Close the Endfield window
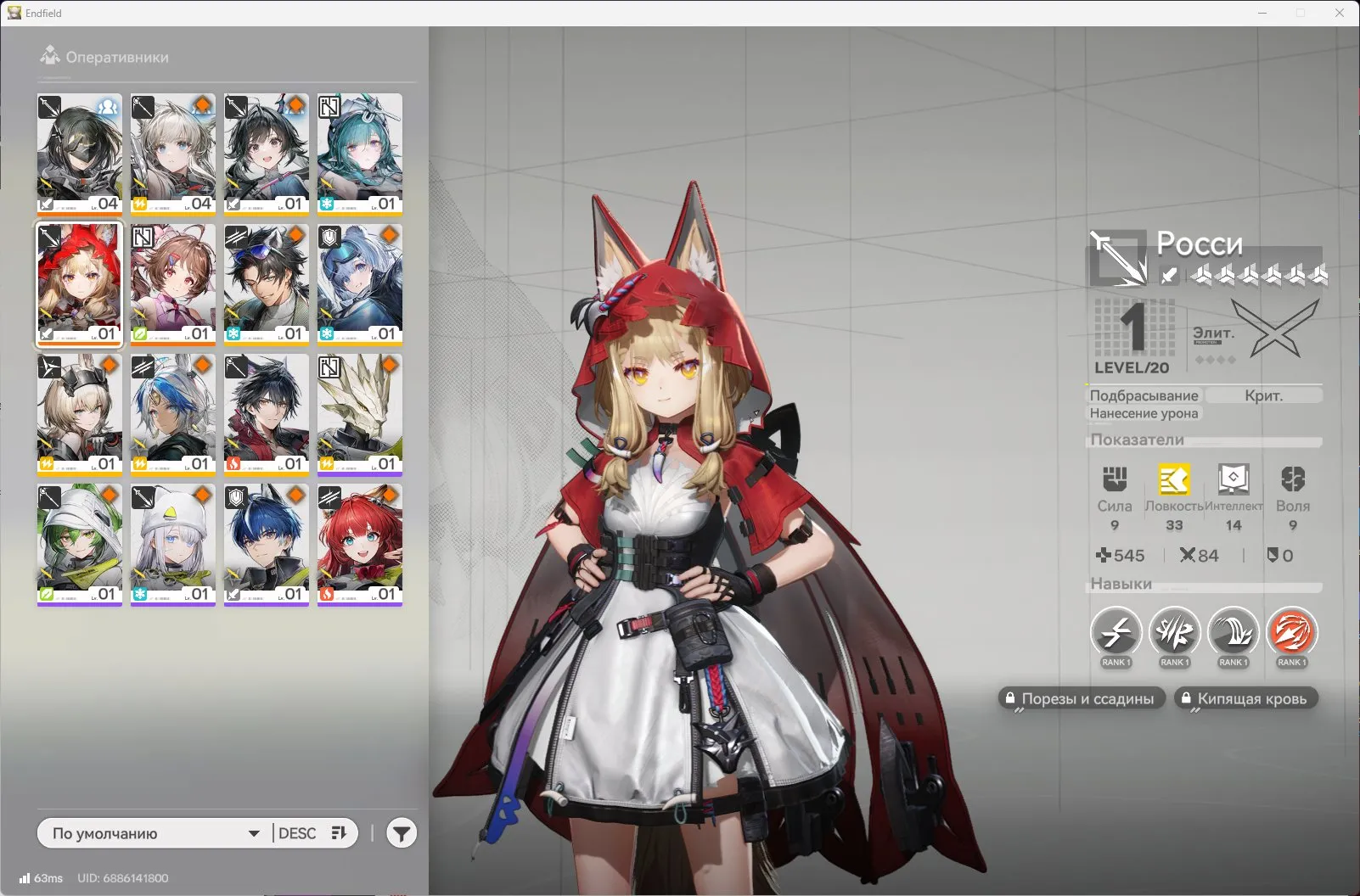The height and width of the screenshot is (896, 1360). [x=1340, y=13]
